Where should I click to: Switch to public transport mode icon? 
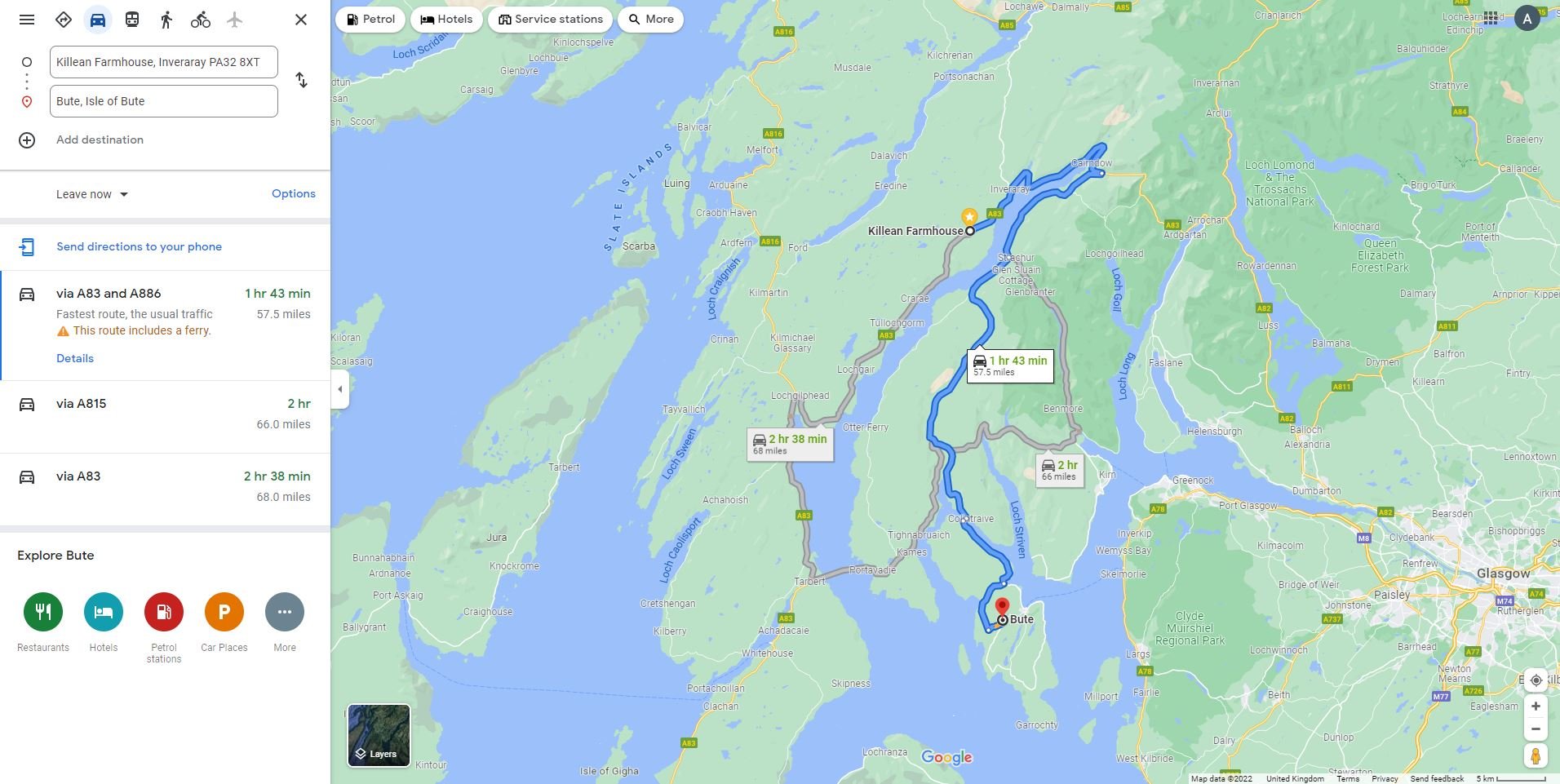pyautogui.click(x=132, y=20)
